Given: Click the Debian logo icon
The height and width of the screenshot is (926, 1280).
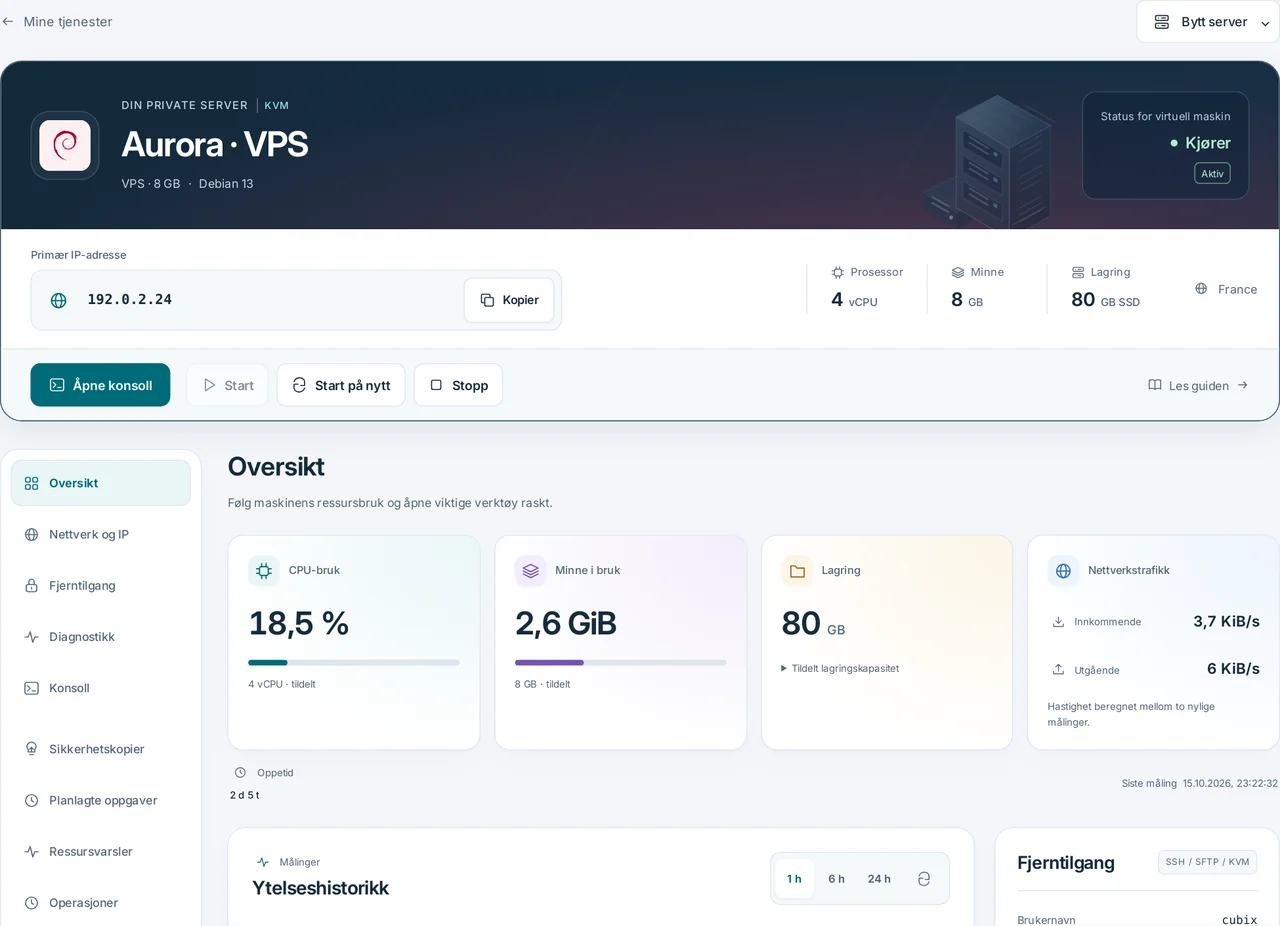Looking at the screenshot, I should [65, 145].
